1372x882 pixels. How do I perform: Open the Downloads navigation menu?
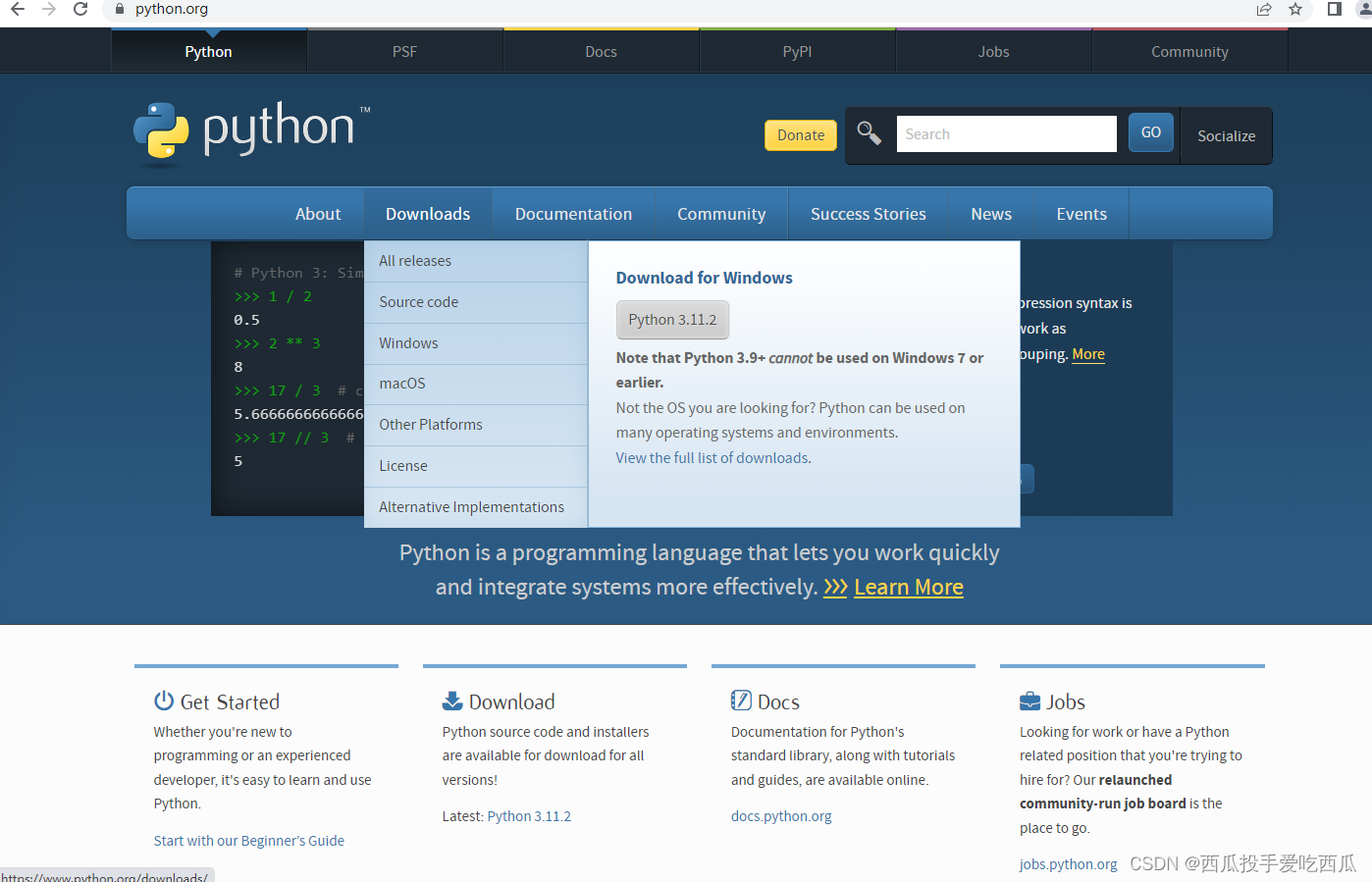pyautogui.click(x=428, y=214)
